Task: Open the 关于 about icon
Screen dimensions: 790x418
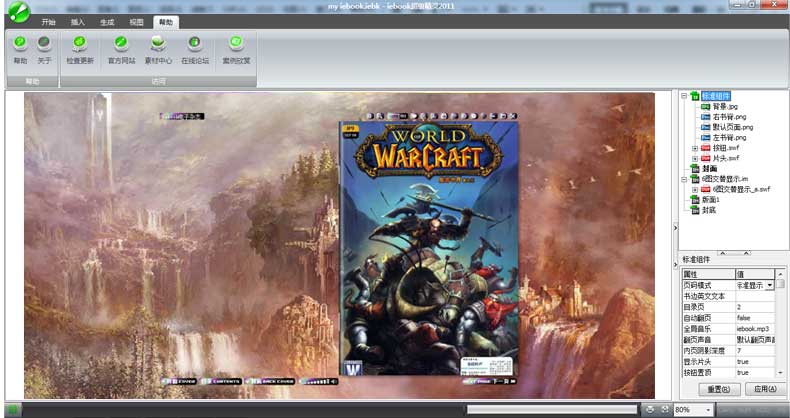Action: point(44,42)
